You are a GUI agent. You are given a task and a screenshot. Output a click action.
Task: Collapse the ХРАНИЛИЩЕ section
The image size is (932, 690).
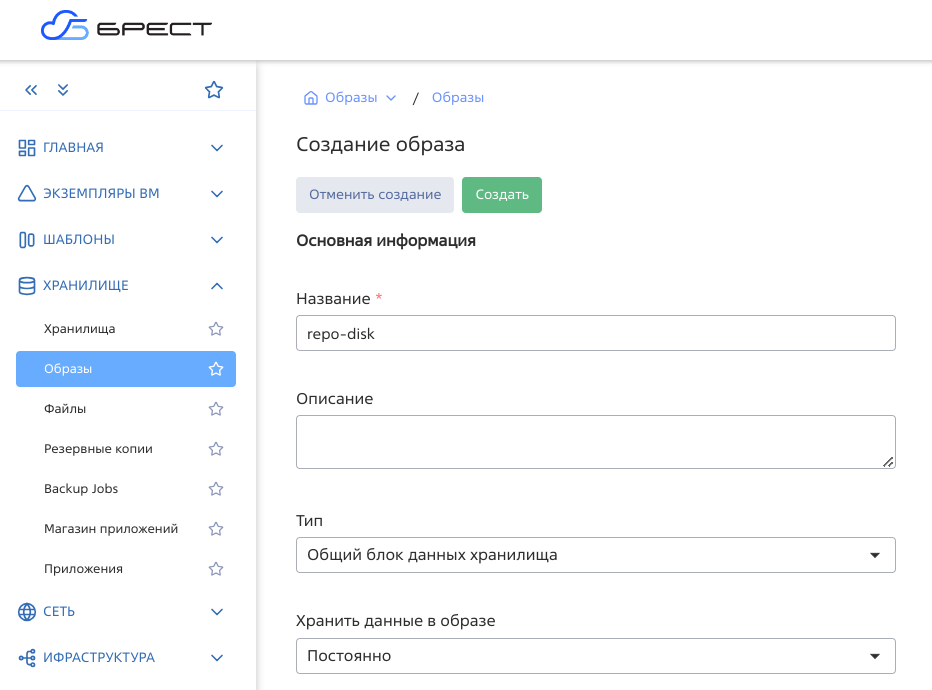point(217,286)
